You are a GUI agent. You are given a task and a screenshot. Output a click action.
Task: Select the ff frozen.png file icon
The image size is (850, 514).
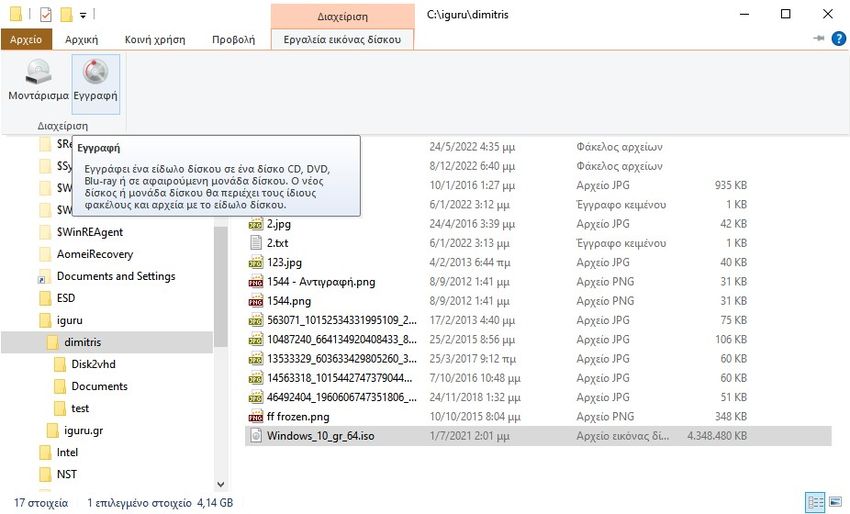point(256,416)
